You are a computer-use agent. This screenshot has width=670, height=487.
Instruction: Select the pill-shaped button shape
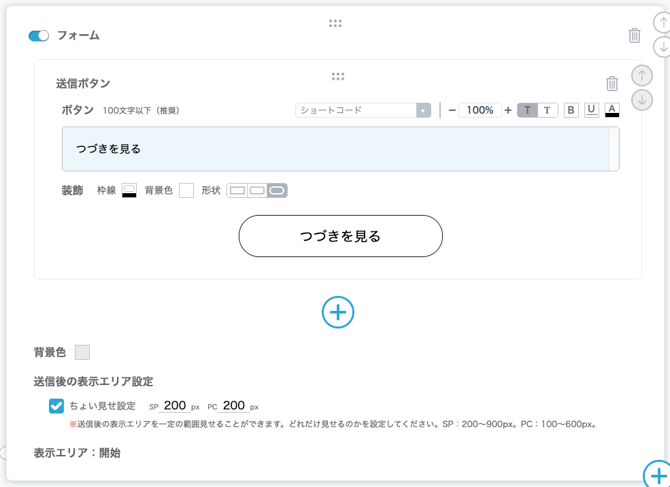pyautogui.click(x=277, y=191)
